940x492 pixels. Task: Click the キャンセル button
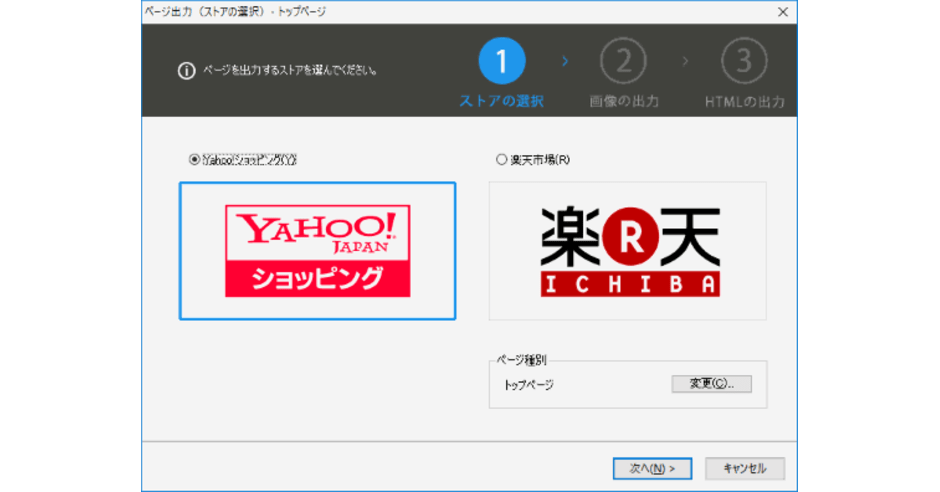point(745,469)
